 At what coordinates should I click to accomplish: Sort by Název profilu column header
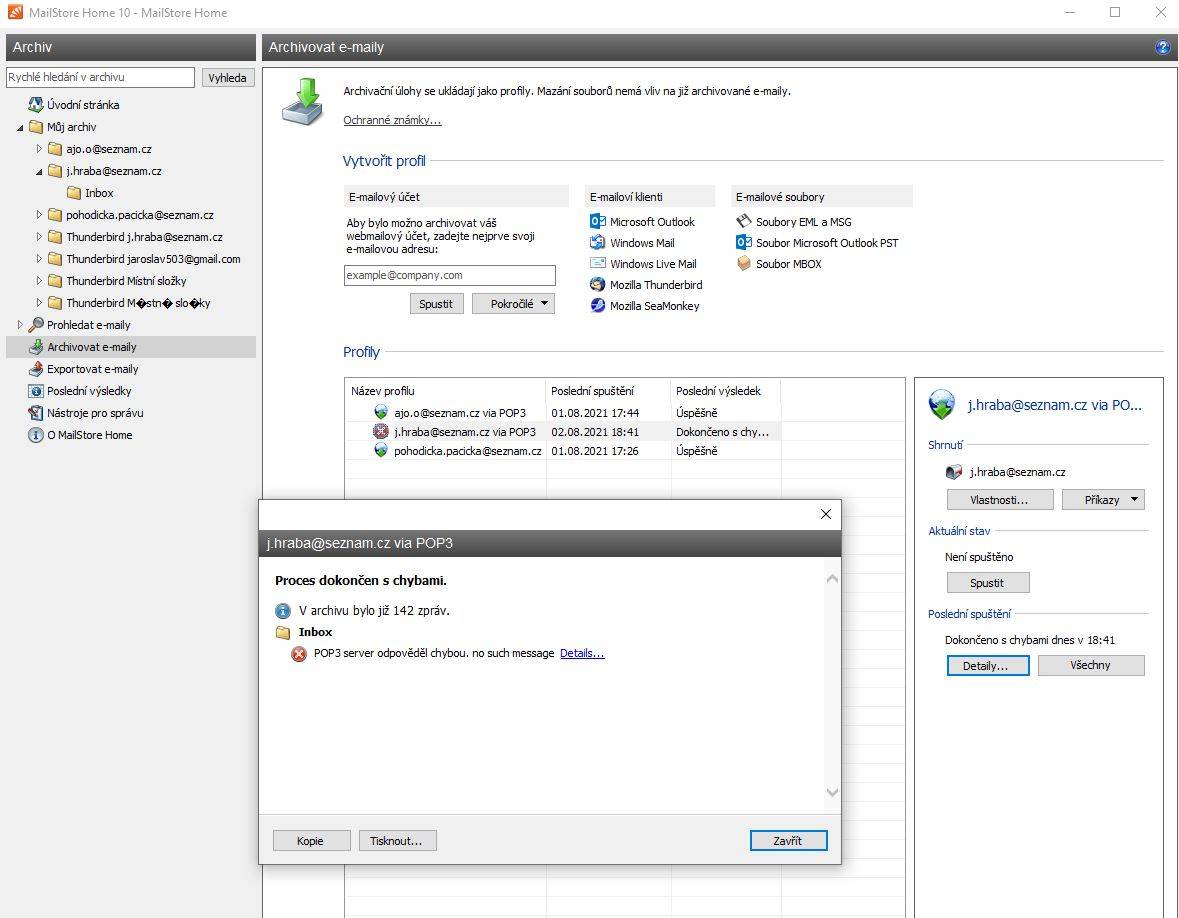(x=445, y=391)
